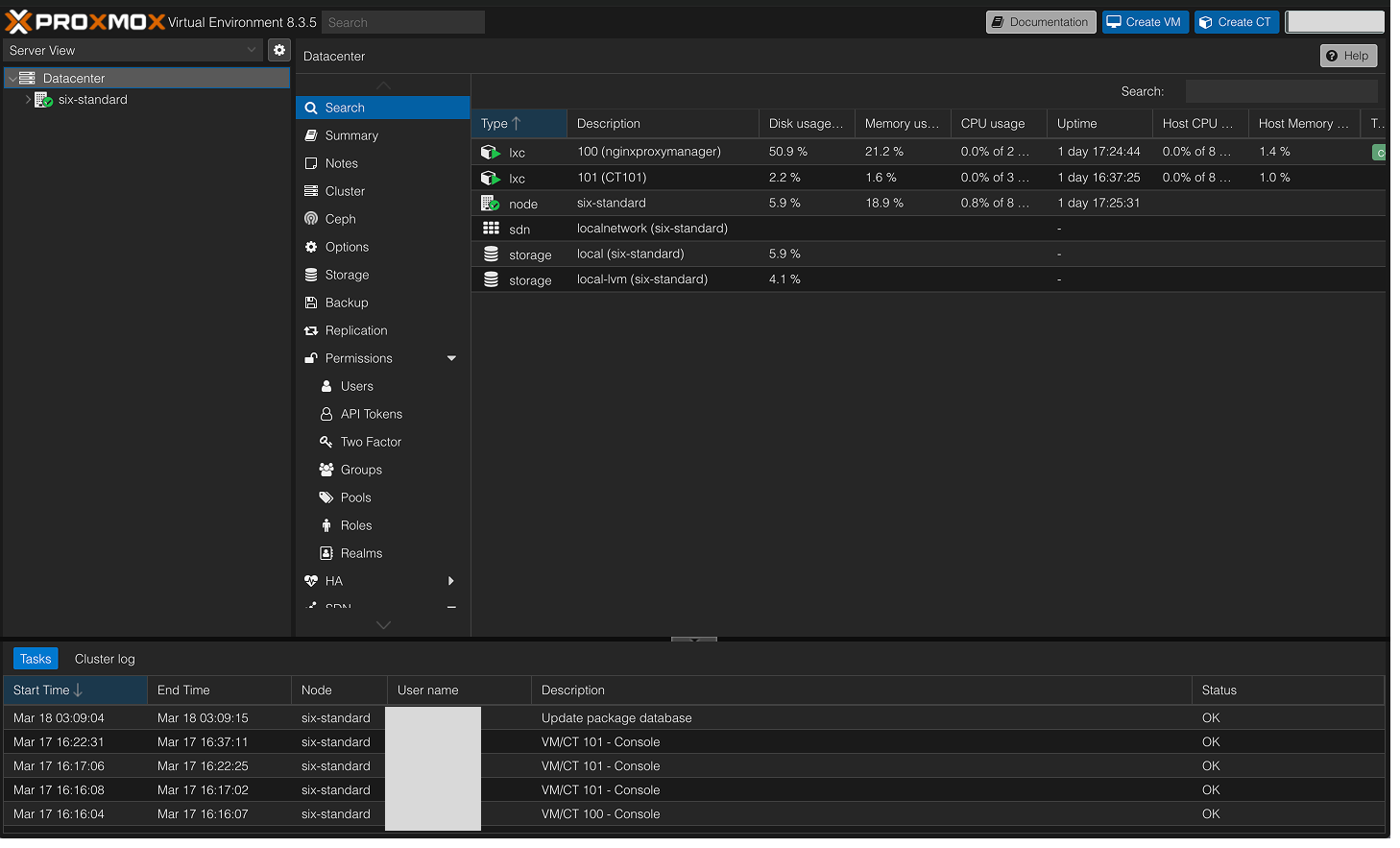
Task: Expand the six-standard node in tree
Action: click(28, 100)
